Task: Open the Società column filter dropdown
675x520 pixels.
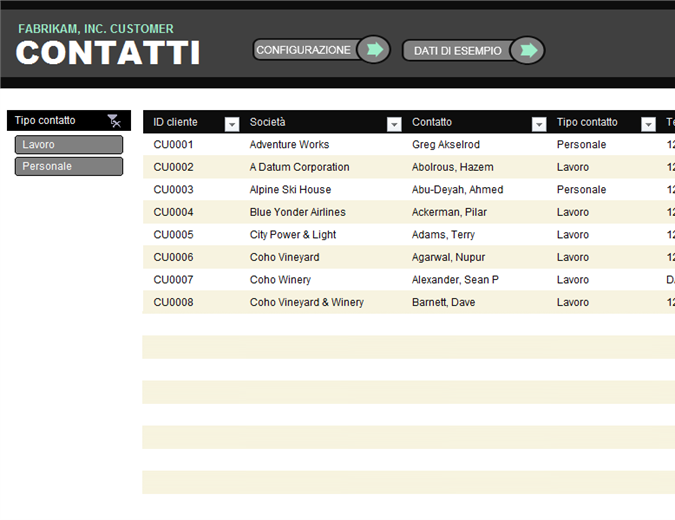Action: [394, 124]
